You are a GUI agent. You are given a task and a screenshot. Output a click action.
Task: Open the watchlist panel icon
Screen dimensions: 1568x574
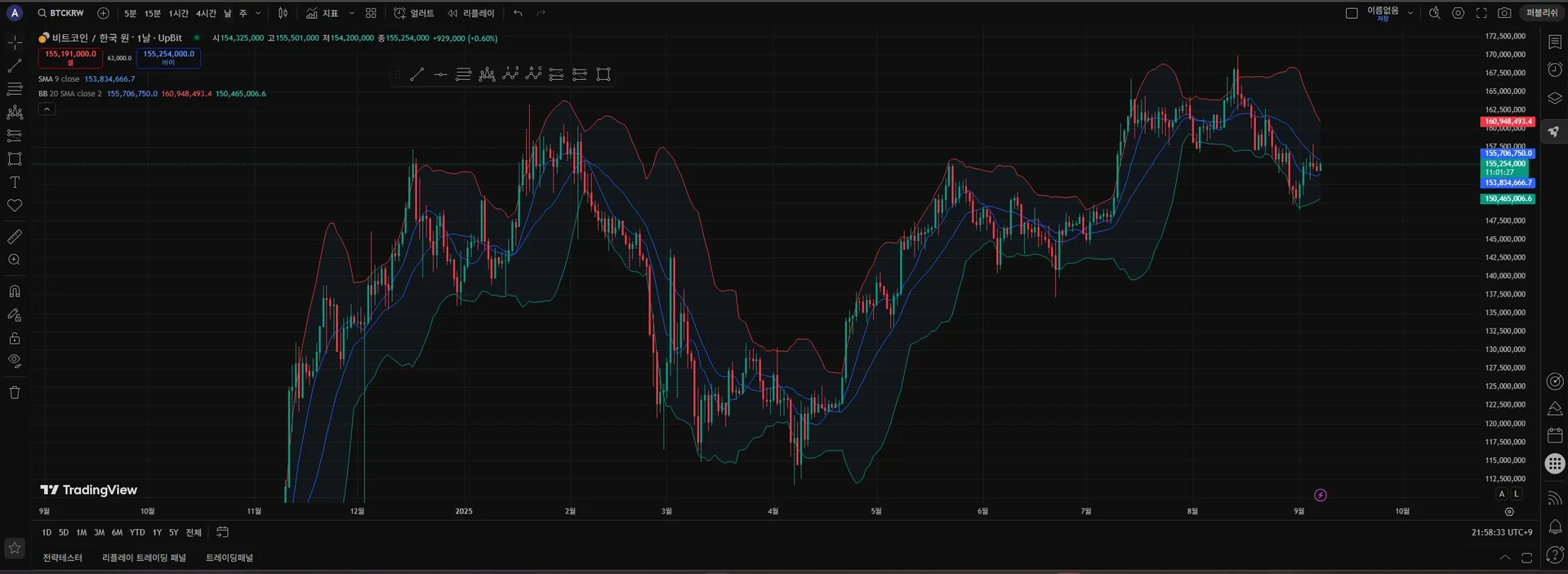(1555, 42)
